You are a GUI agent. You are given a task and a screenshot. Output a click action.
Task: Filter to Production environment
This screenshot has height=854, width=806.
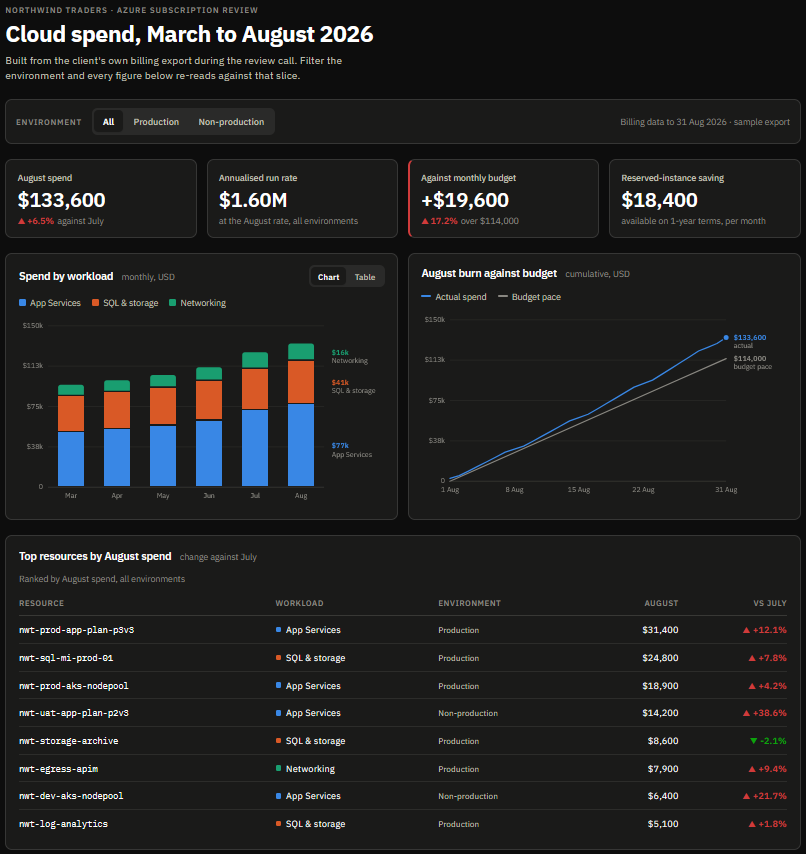(x=156, y=122)
